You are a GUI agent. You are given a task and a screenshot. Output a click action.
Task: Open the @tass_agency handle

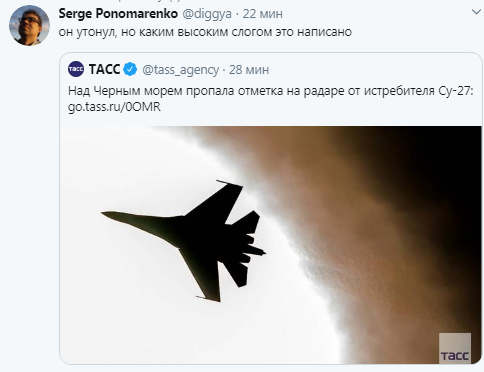coord(180,70)
